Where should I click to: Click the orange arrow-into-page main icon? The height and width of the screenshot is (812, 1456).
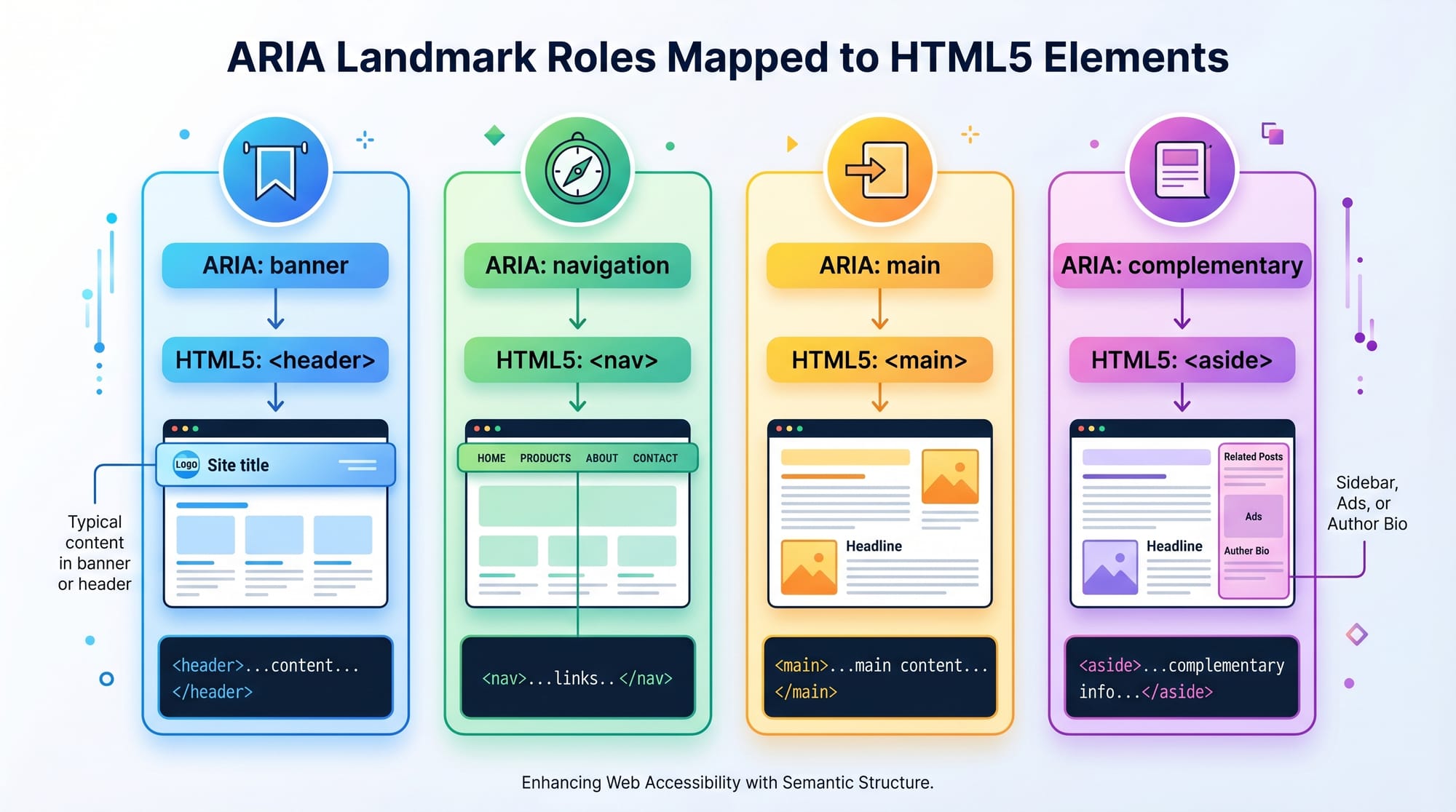[879, 170]
